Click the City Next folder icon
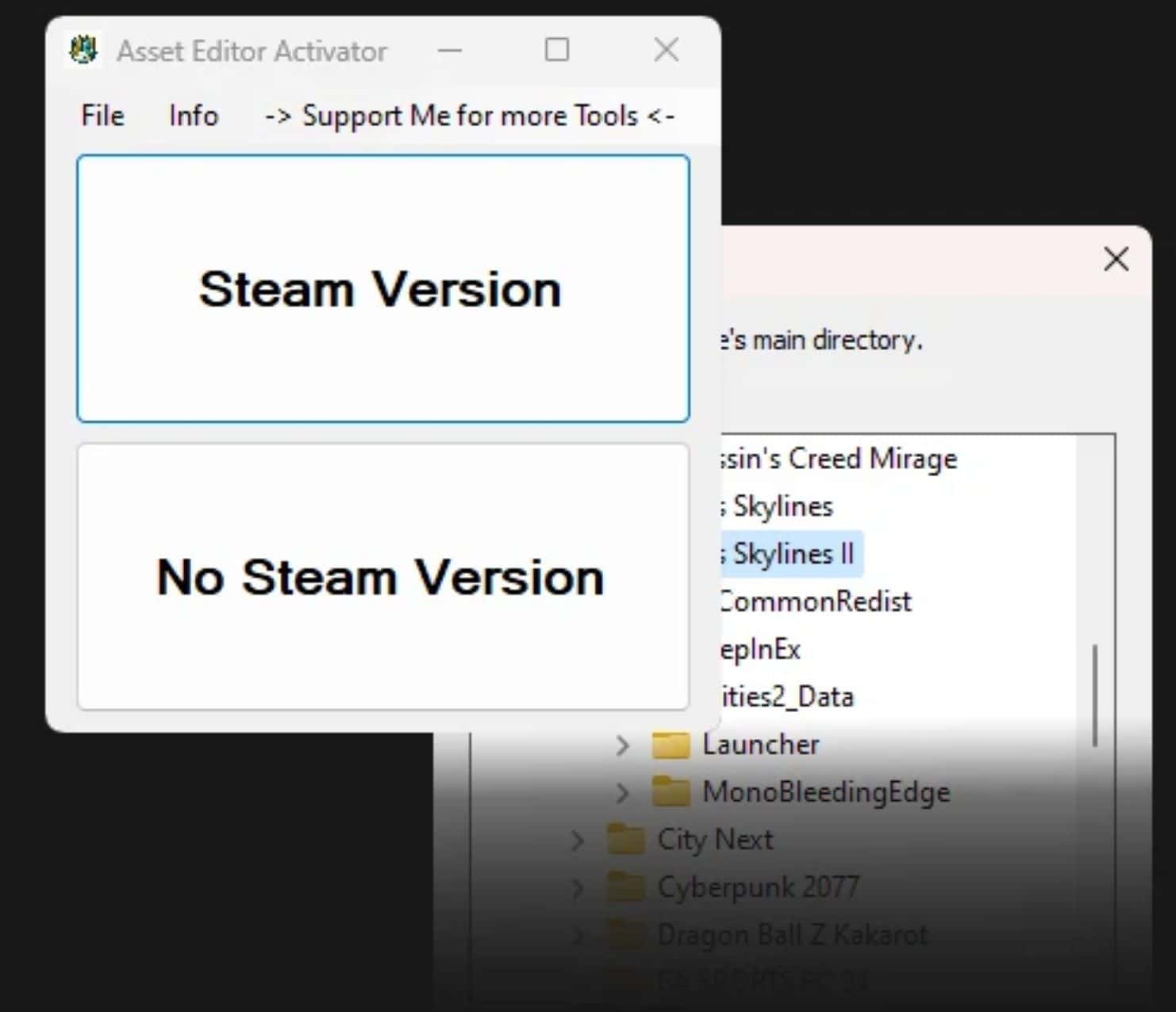The image size is (1176, 1012). 625,840
